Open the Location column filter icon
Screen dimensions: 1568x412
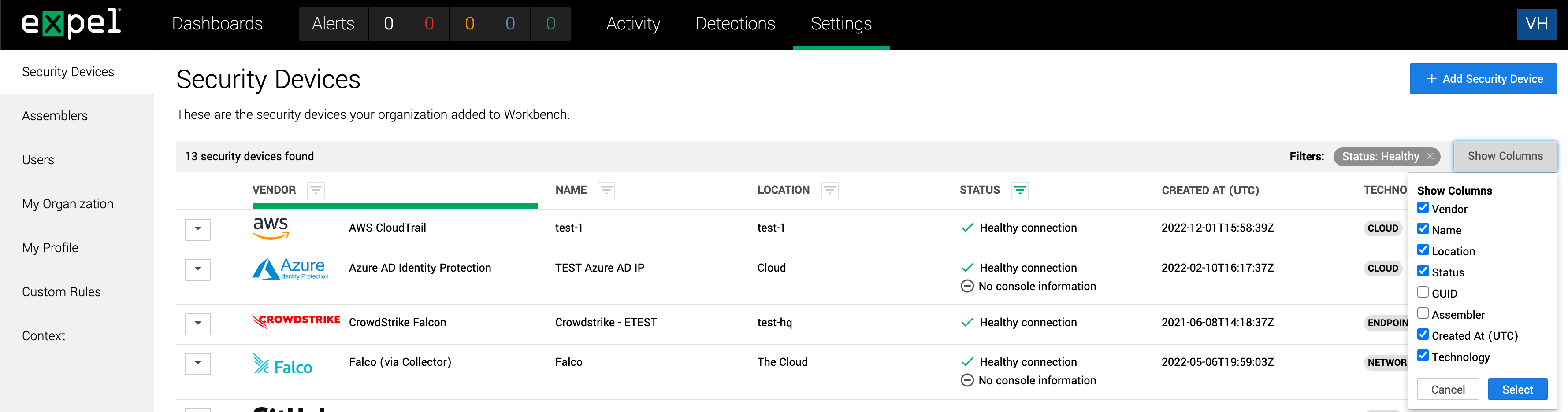pyautogui.click(x=829, y=190)
